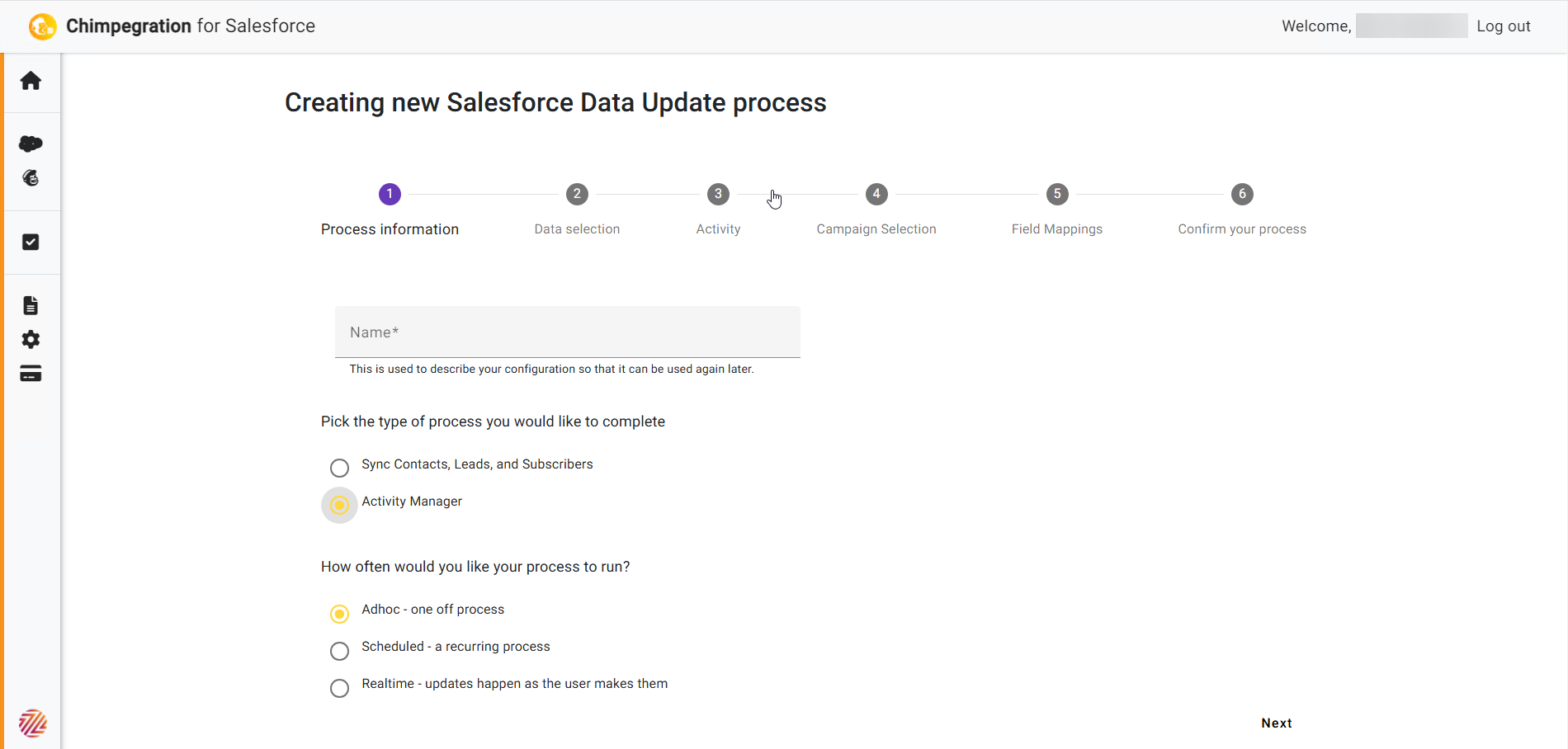Open the Mailchimp monkey sidebar icon
Viewport: 1568px width, 749px height.
(x=31, y=178)
